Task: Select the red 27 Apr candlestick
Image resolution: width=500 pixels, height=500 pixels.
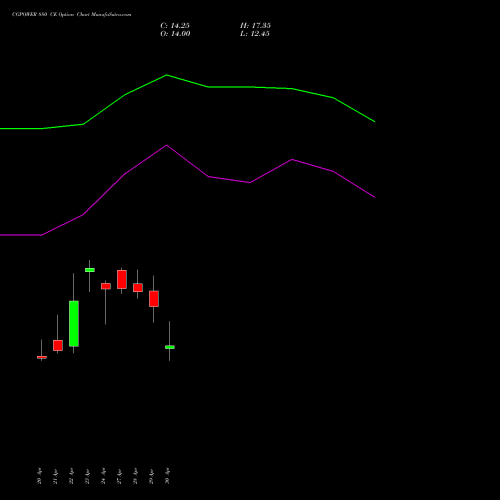Action: [x=122, y=279]
